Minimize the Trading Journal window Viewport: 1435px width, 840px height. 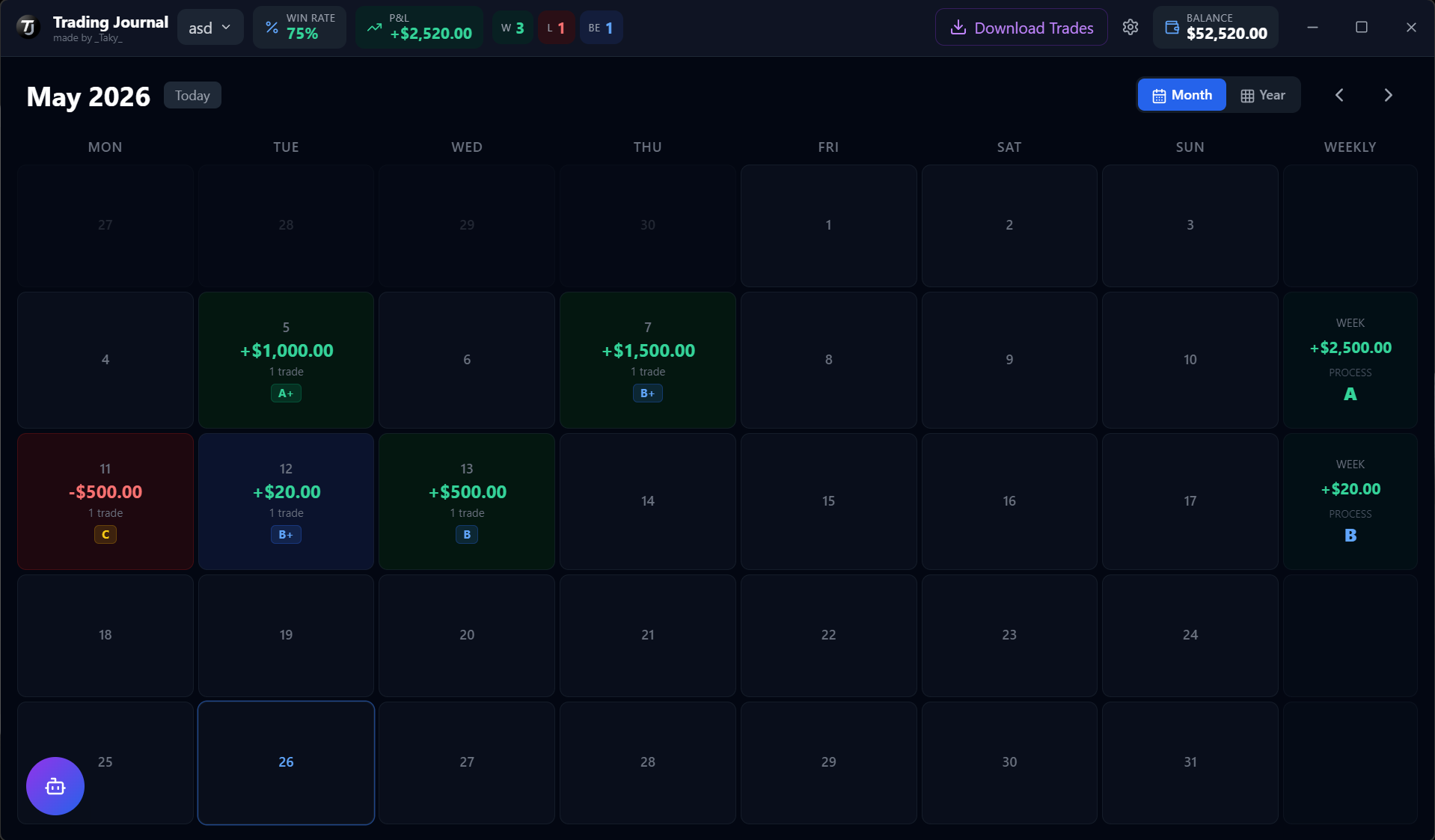(x=1312, y=28)
